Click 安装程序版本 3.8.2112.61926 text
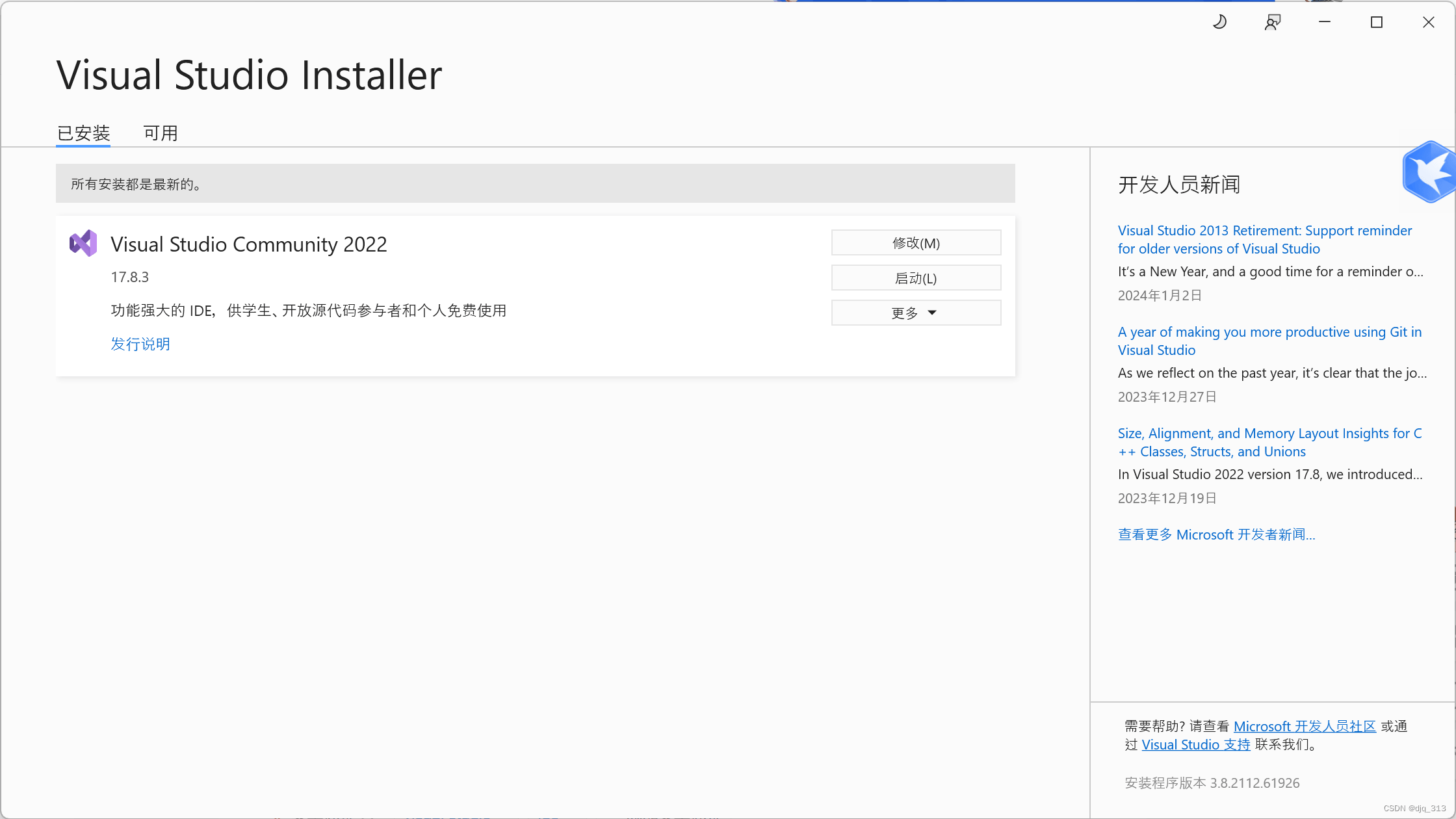Image resolution: width=1456 pixels, height=819 pixels. [1212, 783]
